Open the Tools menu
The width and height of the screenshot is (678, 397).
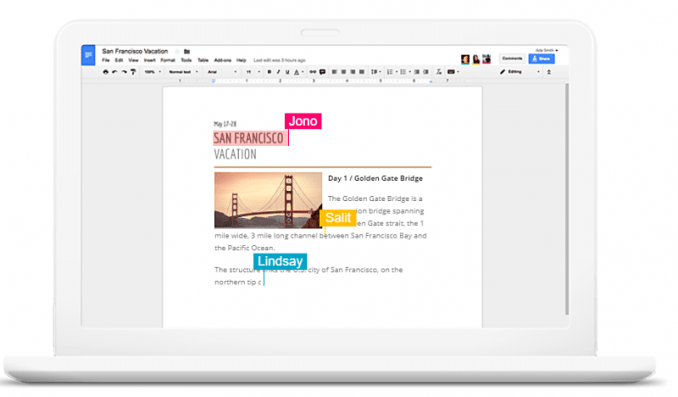point(186,60)
